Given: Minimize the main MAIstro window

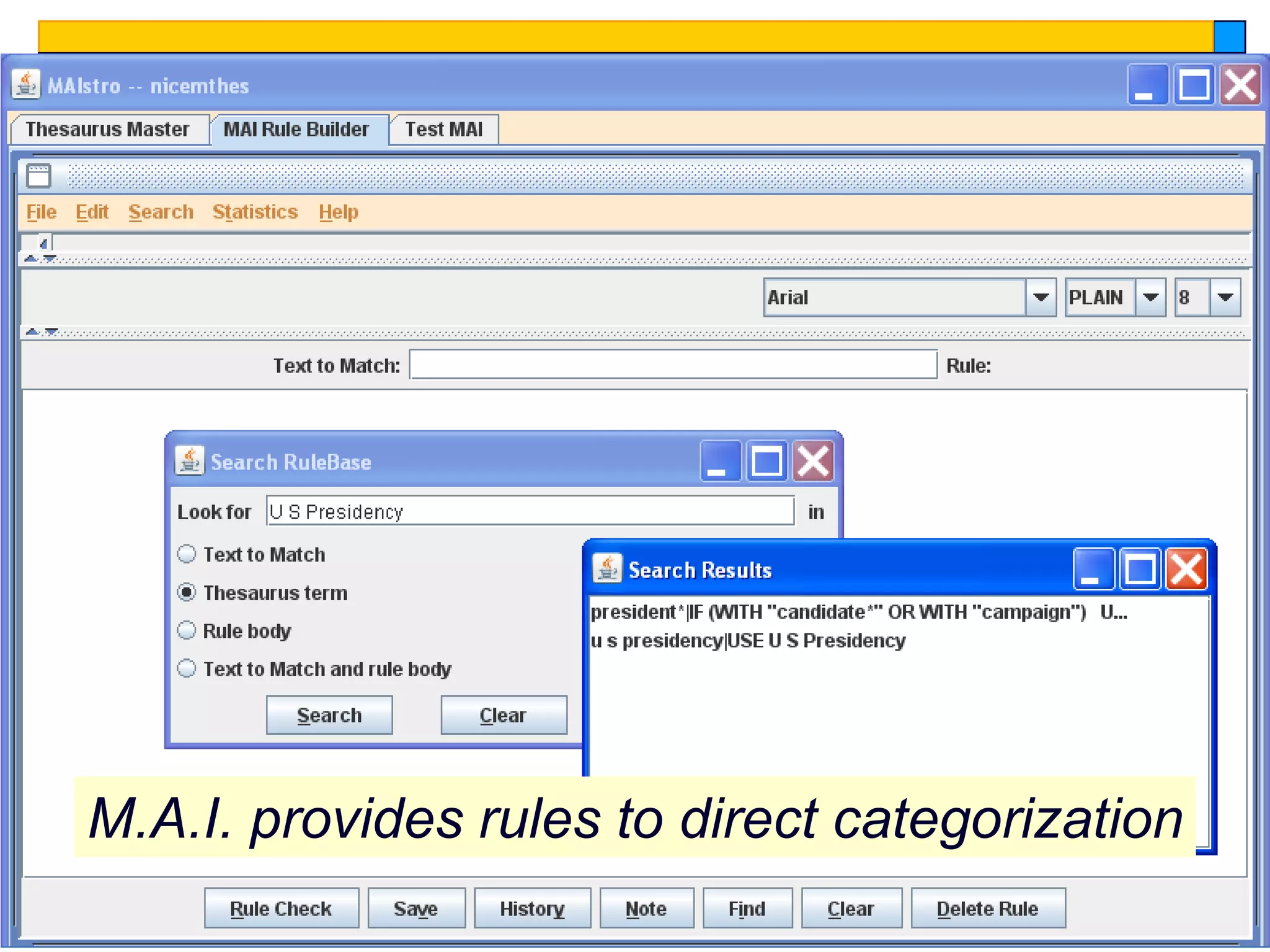Looking at the screenshot, I should [x=1147, y=85].
